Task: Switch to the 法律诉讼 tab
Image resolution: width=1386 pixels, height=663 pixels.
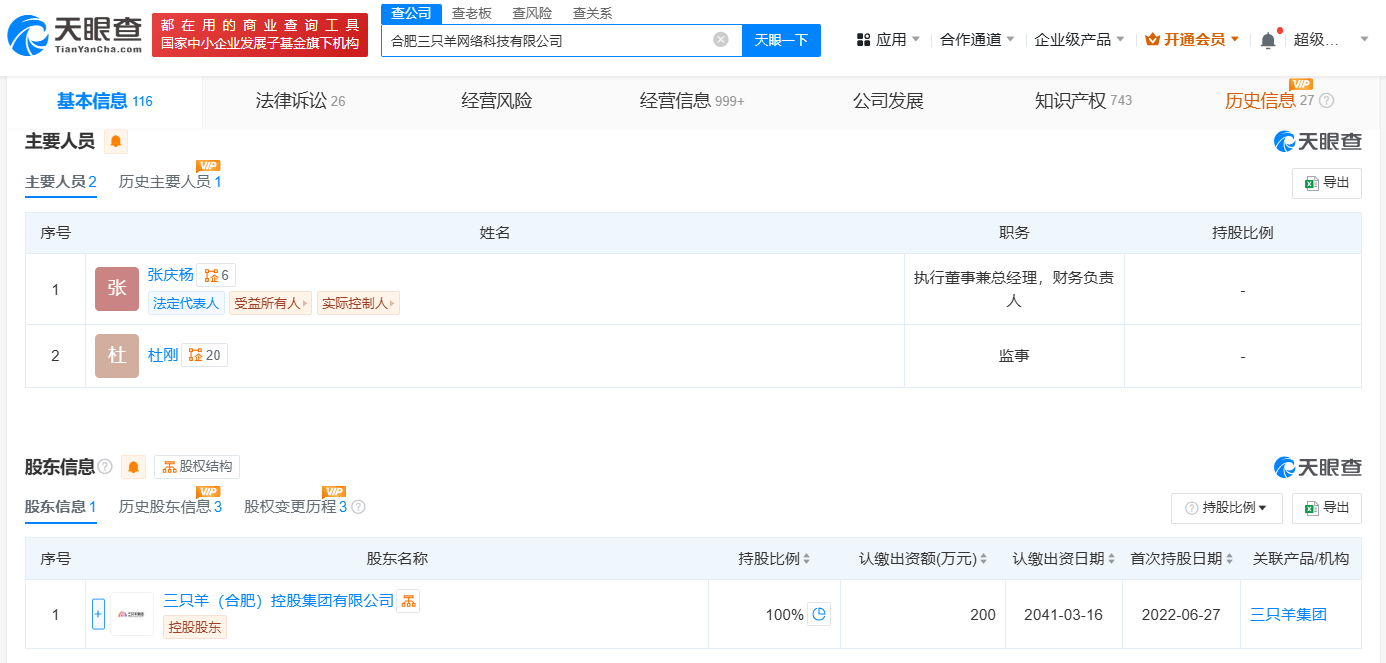Action: 300,101
